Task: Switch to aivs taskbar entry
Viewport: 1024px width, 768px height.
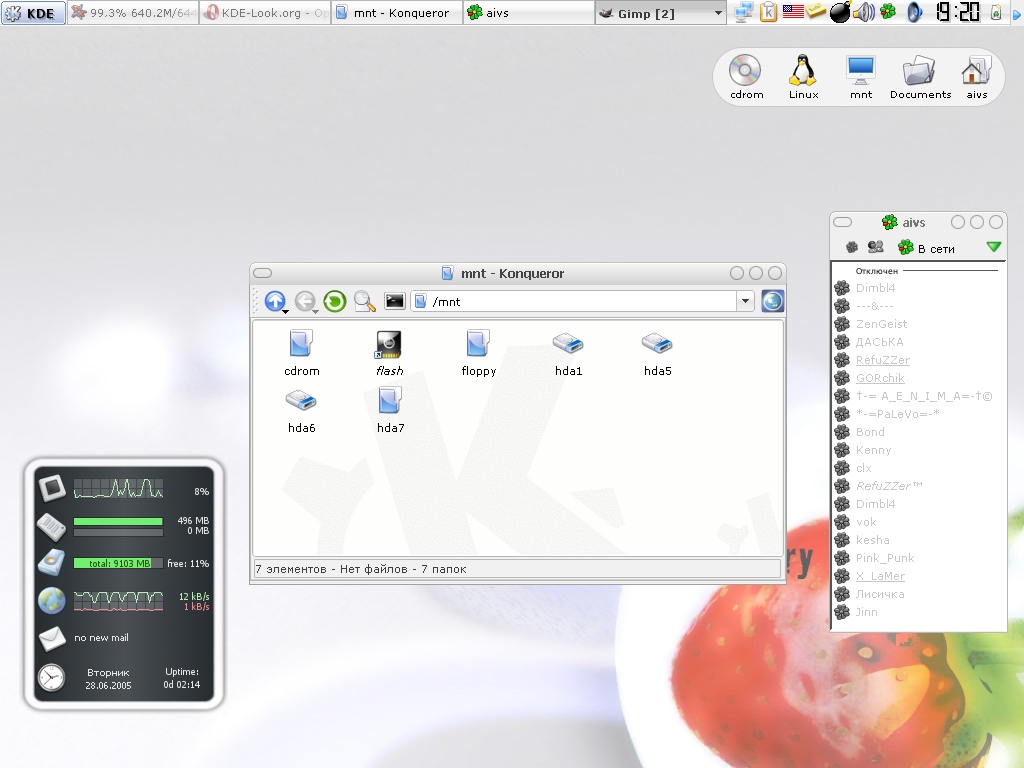Action: click(x=530, y=13)
